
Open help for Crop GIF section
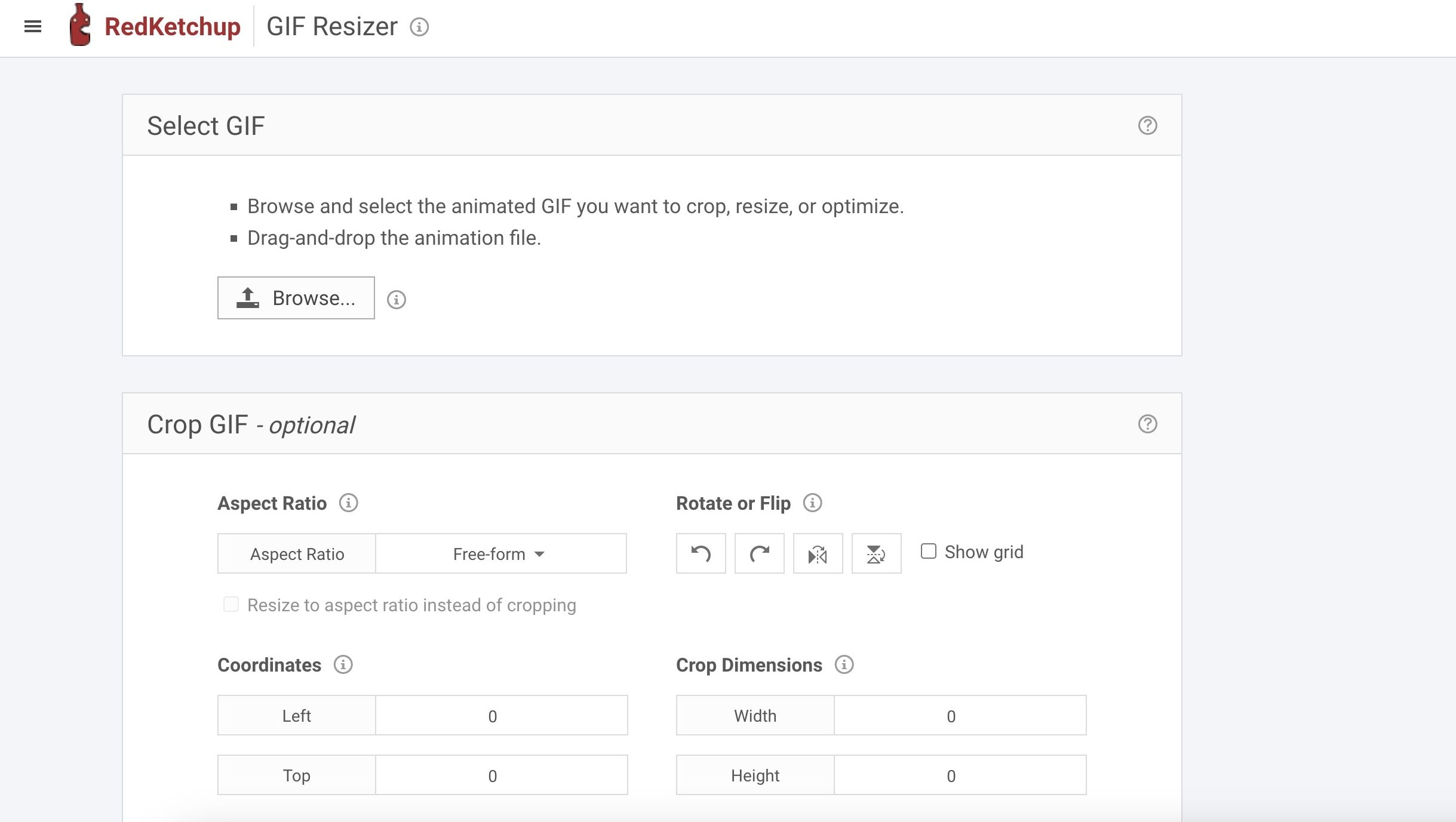pyautogui.click(x=1147, y=424)
